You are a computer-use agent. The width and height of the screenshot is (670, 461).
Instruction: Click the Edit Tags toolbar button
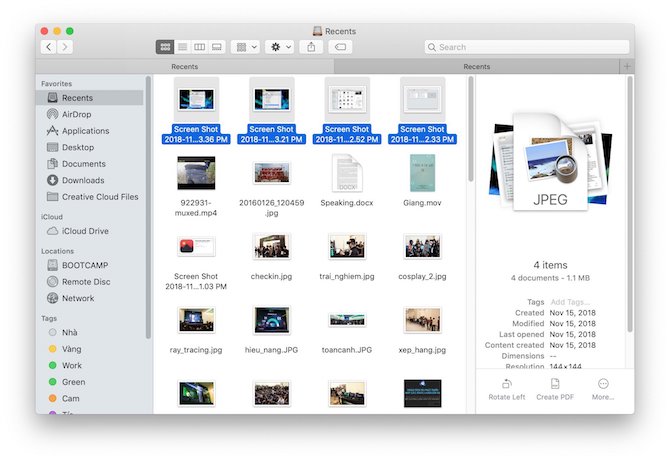click(x=340, y=47)
